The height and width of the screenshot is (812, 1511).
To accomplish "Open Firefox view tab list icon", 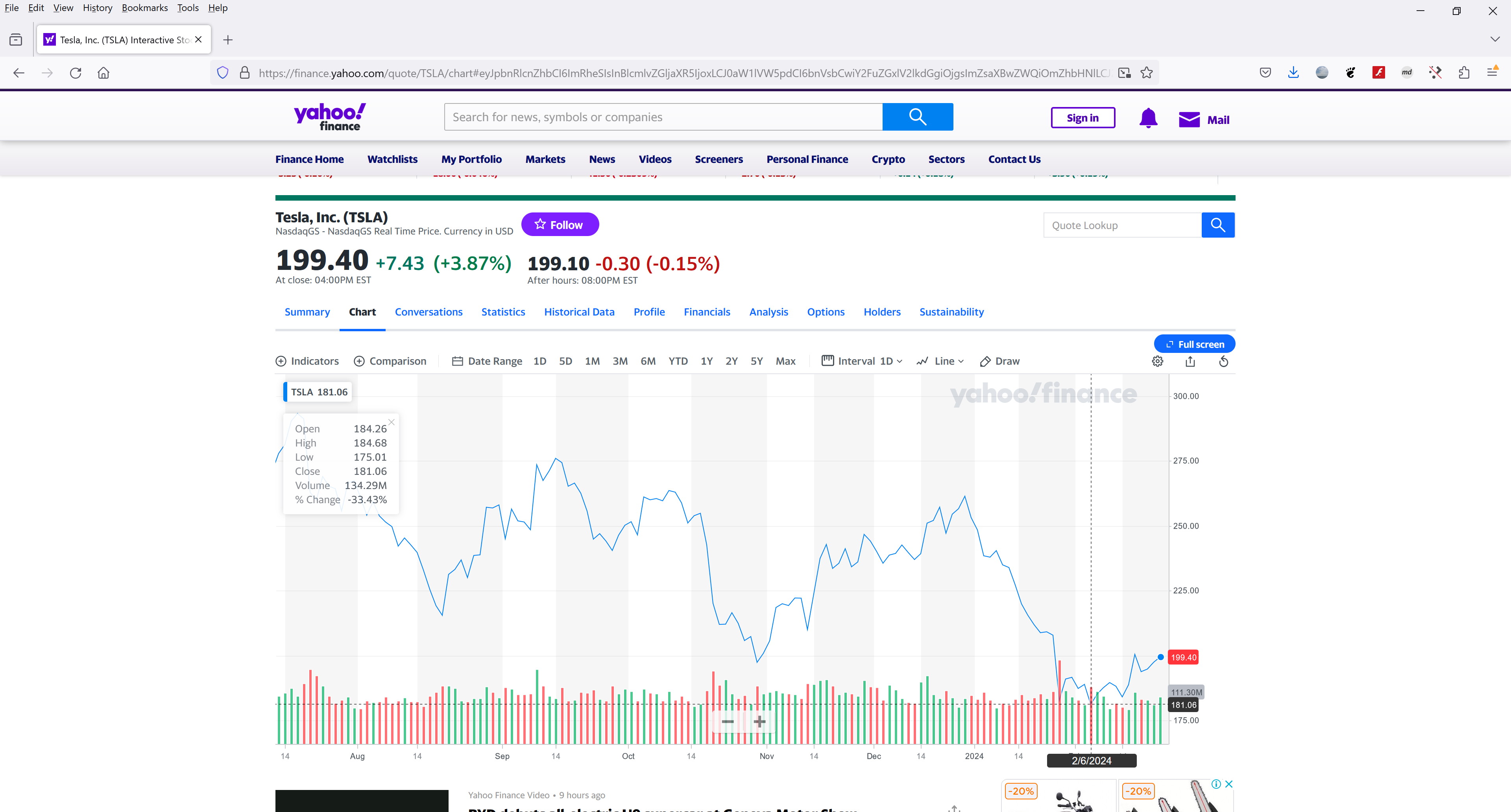I will [x=16, y=40].
